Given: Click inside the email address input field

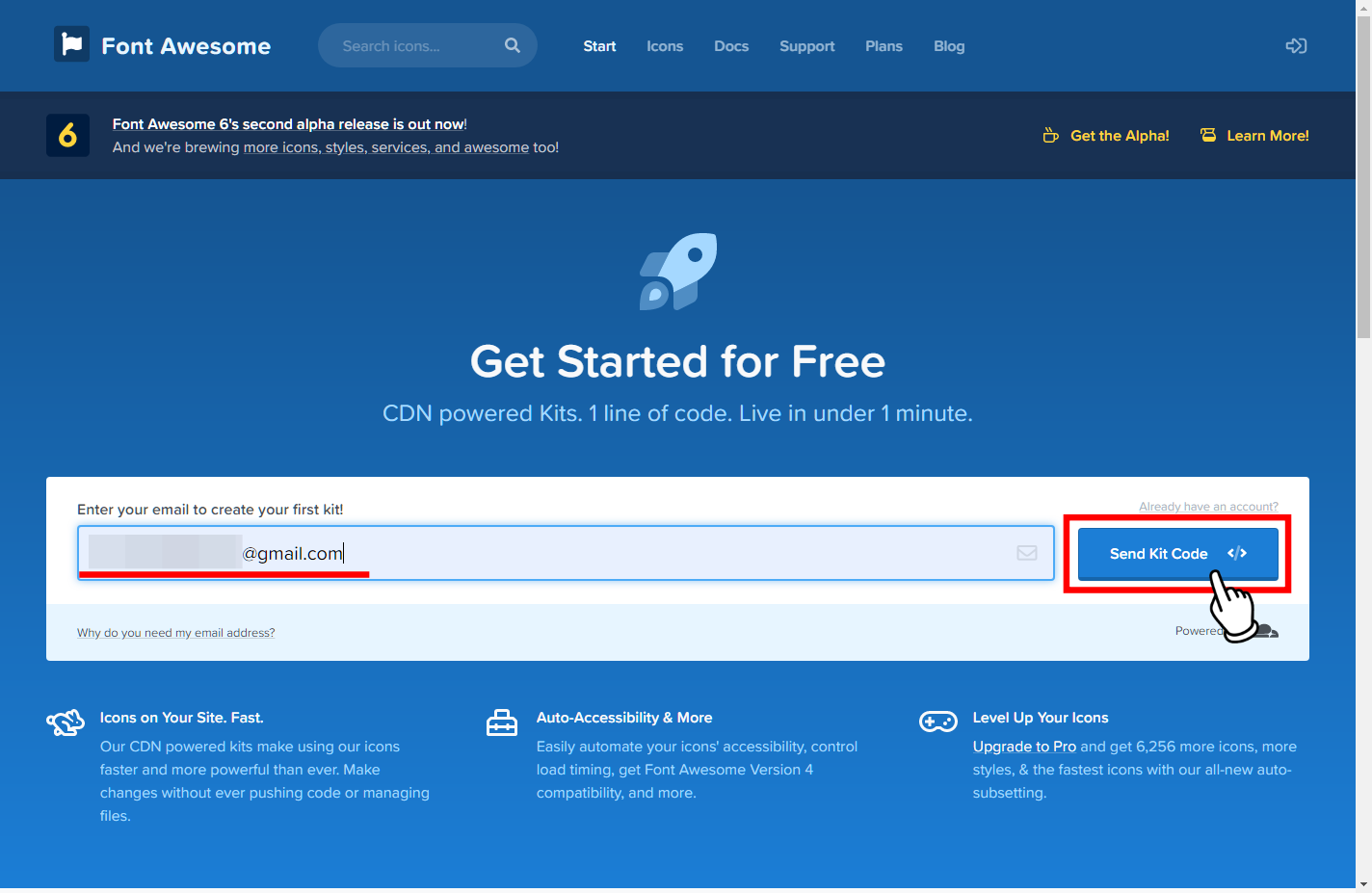Looking at the screenshot, I should (567, 553).
